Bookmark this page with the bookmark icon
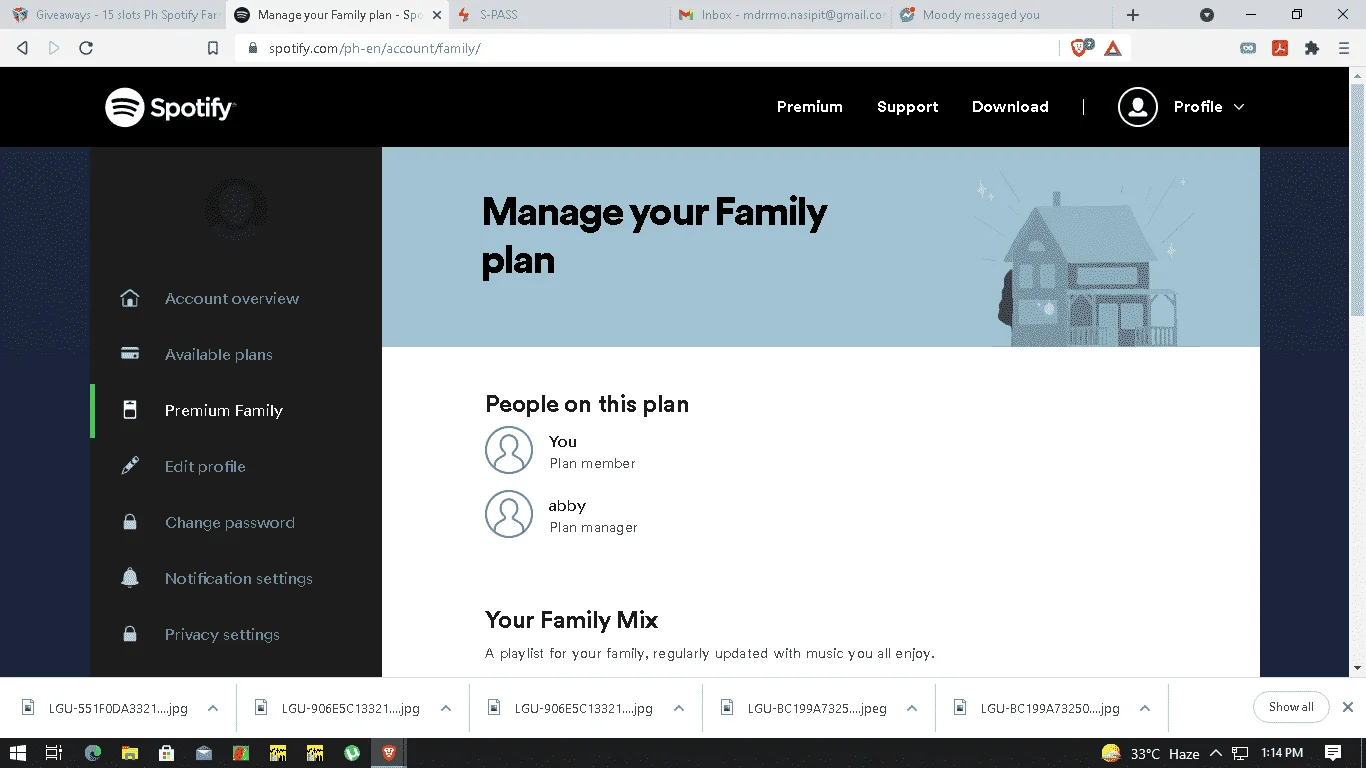 (212, 48)
